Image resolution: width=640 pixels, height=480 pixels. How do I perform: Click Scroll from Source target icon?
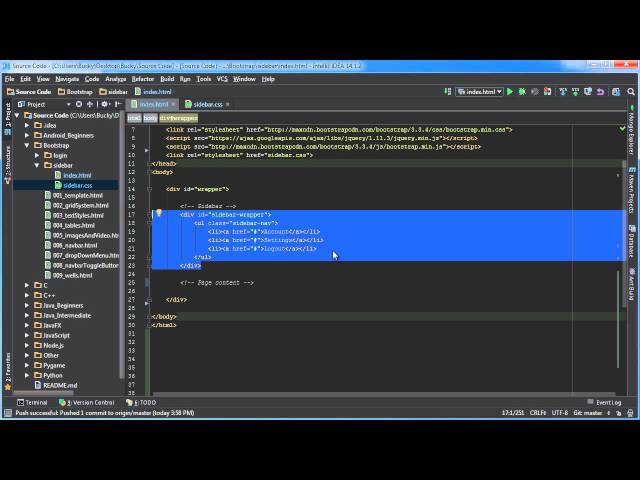pyautogui.click(x=79, y=104)
